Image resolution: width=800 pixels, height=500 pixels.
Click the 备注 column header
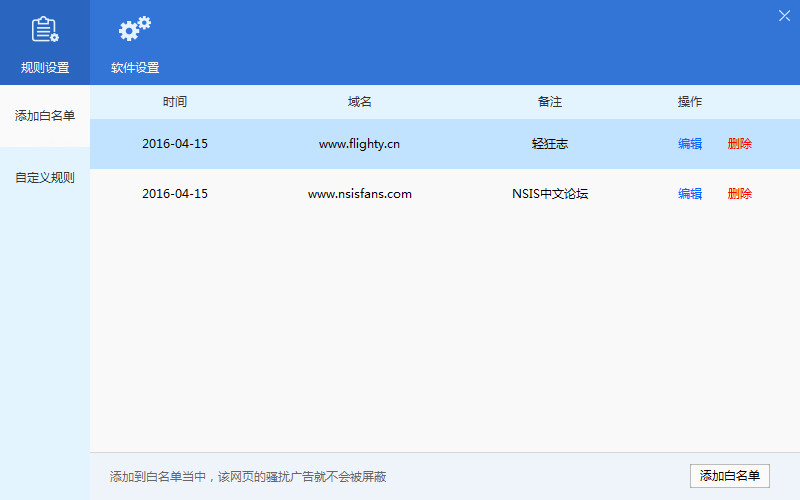click(x=550, y=102)
